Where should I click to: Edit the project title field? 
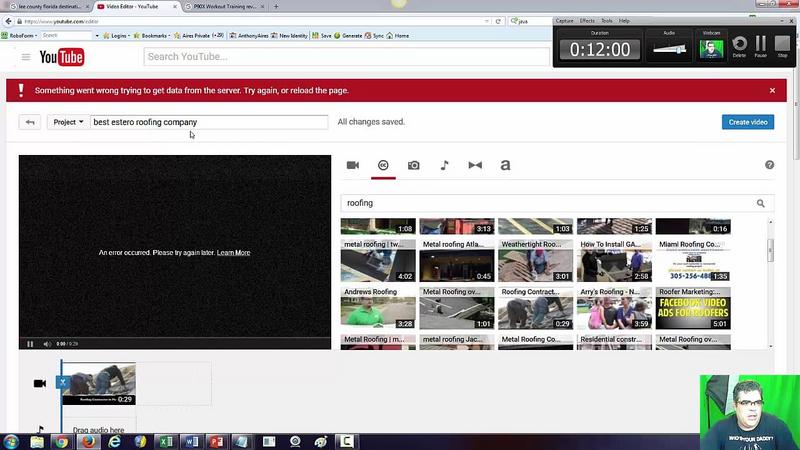[209, 122]
